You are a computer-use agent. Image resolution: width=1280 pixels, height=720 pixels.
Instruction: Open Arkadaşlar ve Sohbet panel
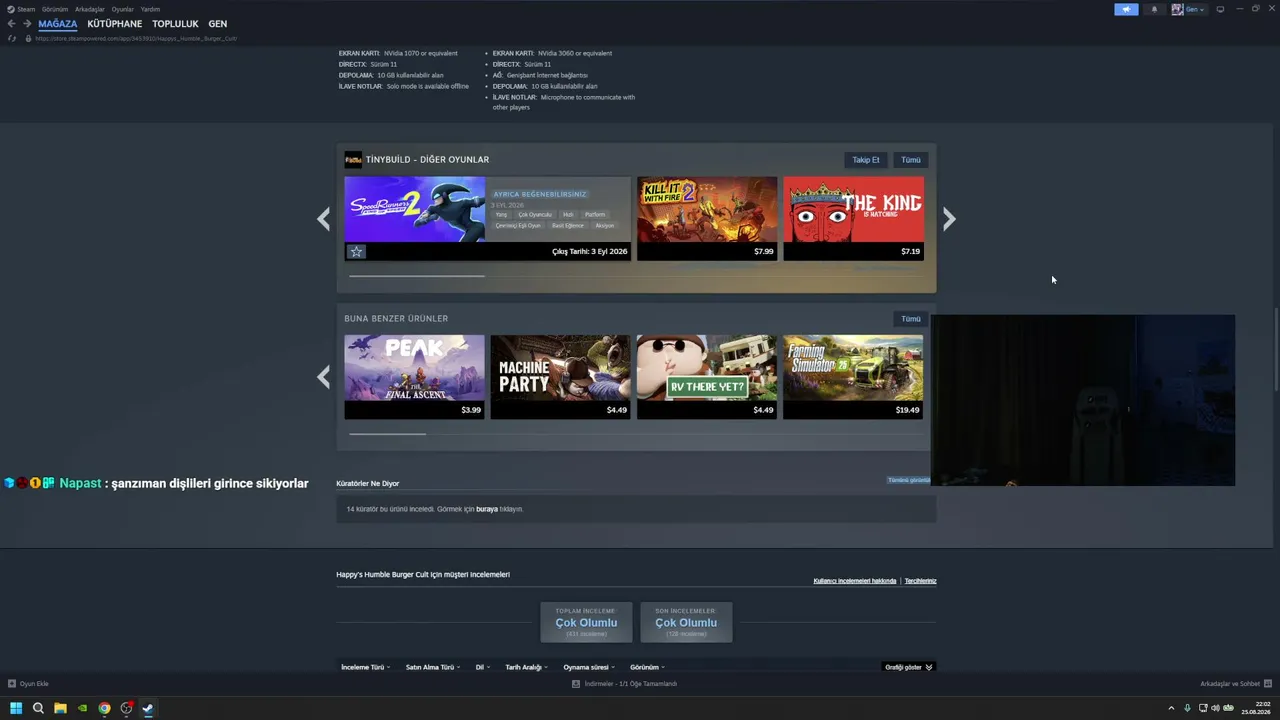click(x=1235, y=684)
